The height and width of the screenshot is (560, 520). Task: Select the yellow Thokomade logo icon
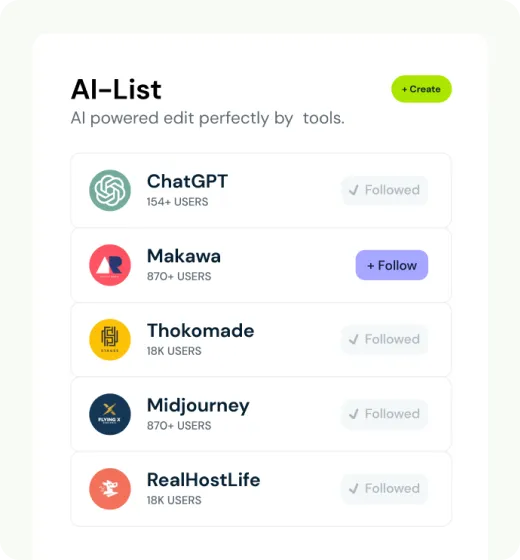click(x=110, y=340)
